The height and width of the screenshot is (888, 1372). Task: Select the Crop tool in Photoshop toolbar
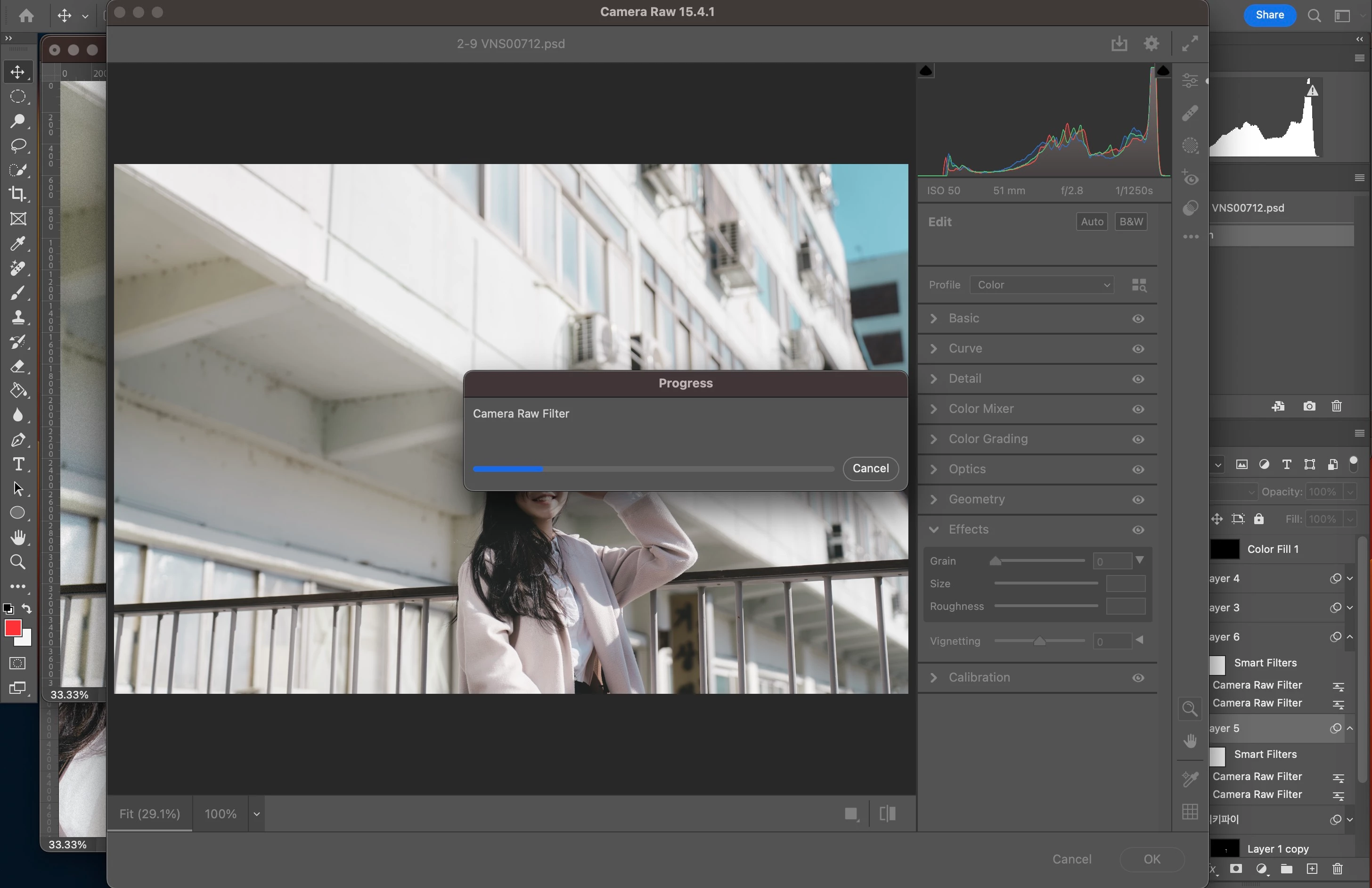18,194
